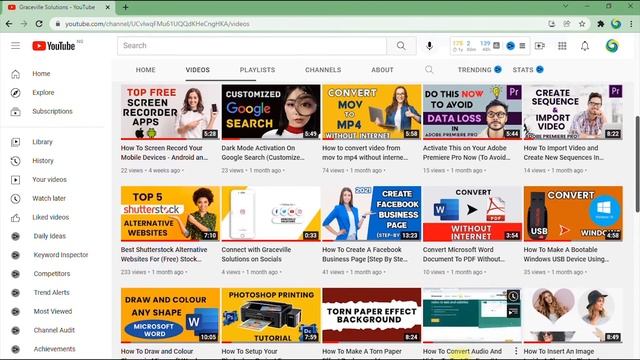
Task: Open the CHANNELS tab
Action: pyautogui.click(x=323, y=70)
